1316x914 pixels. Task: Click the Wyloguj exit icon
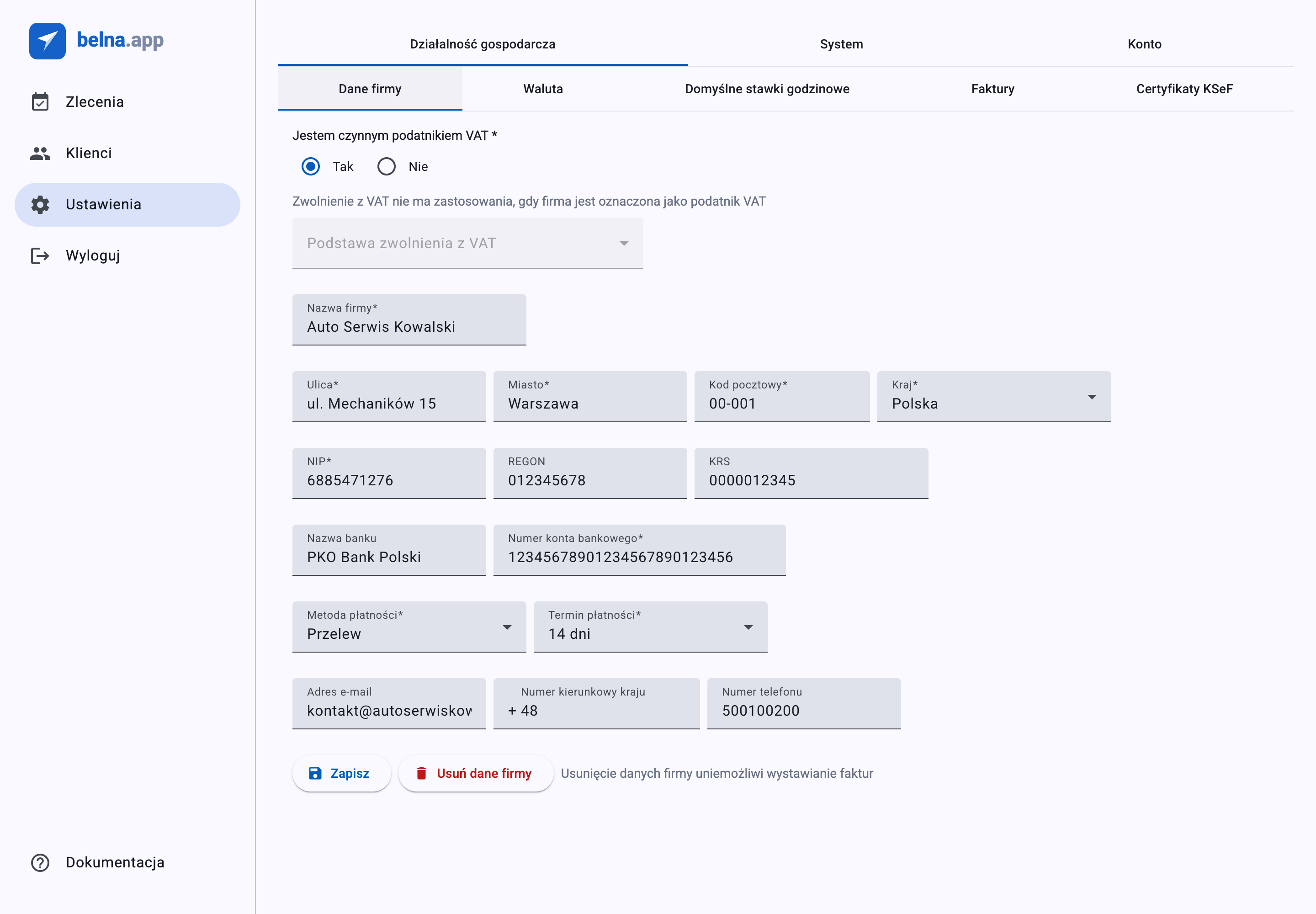click(40, 255)
